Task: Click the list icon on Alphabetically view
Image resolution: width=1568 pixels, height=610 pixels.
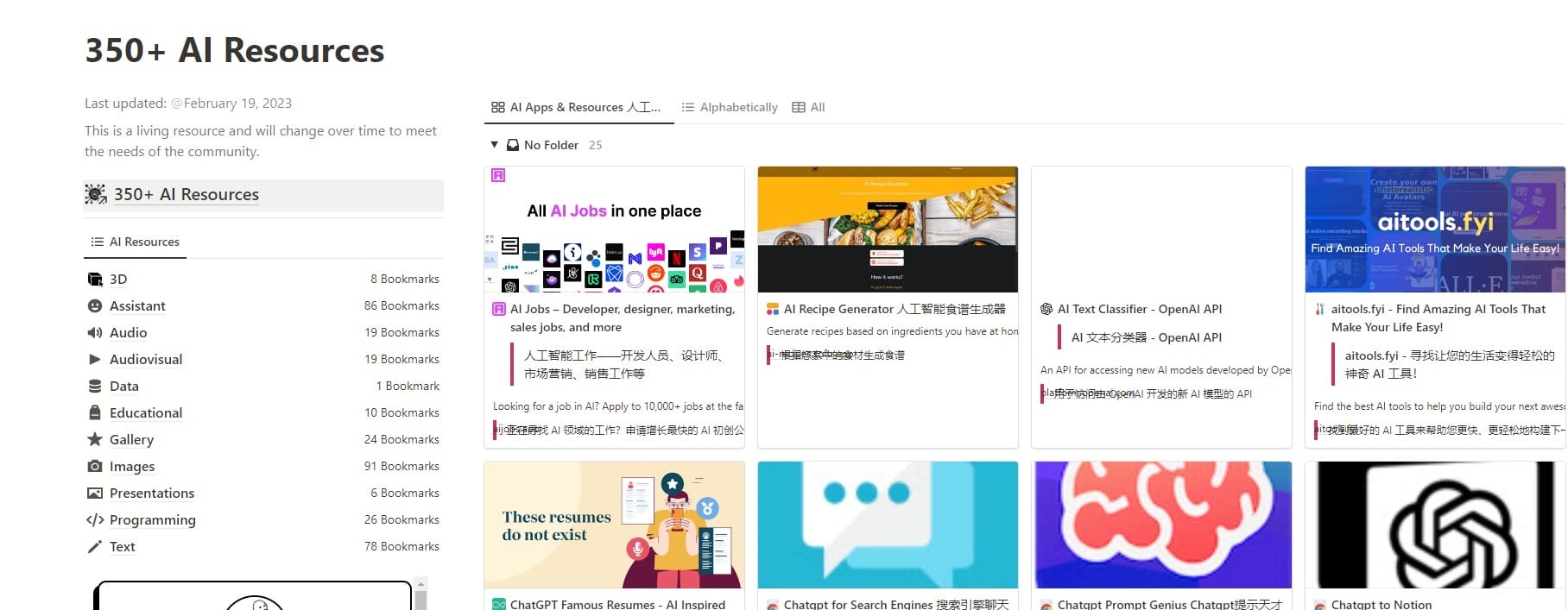Action: (x=688, y=107)
